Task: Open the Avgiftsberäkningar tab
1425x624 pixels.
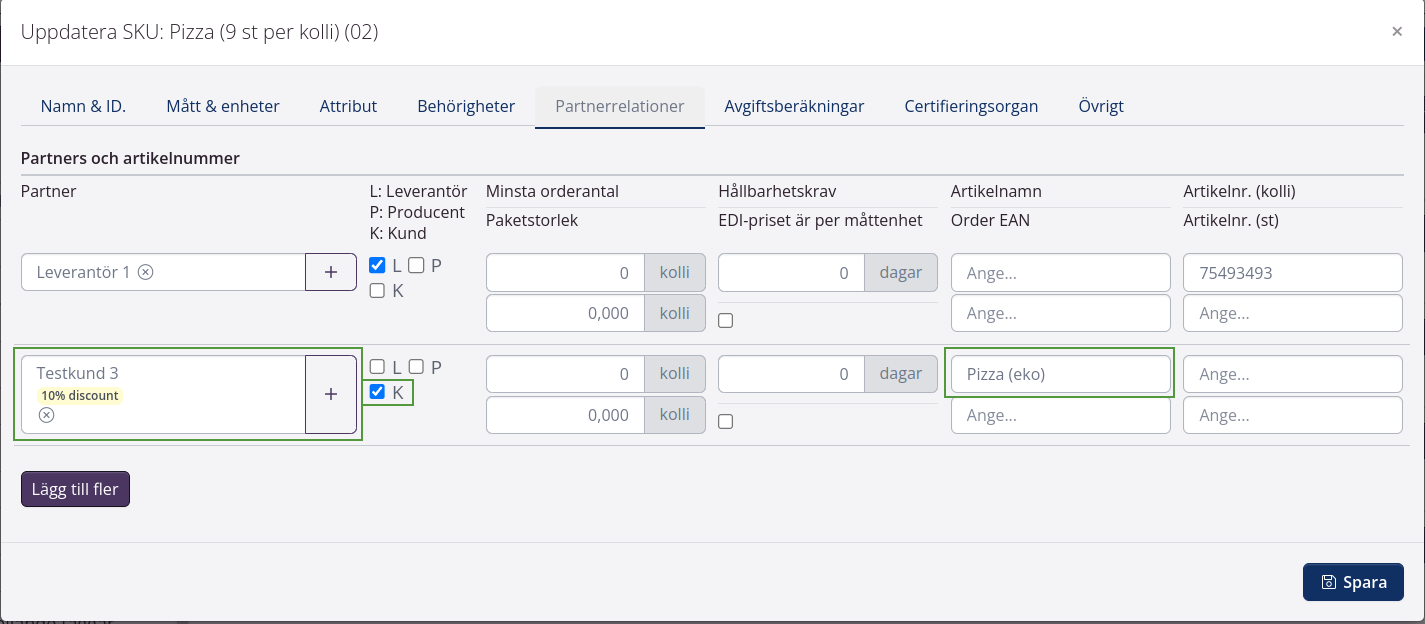Action: point(794,106)
